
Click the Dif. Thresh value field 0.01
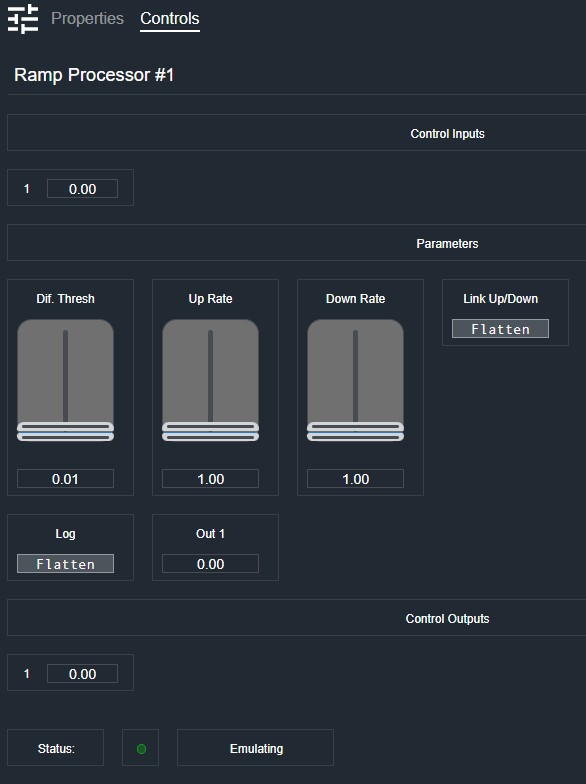pos(66,479)
